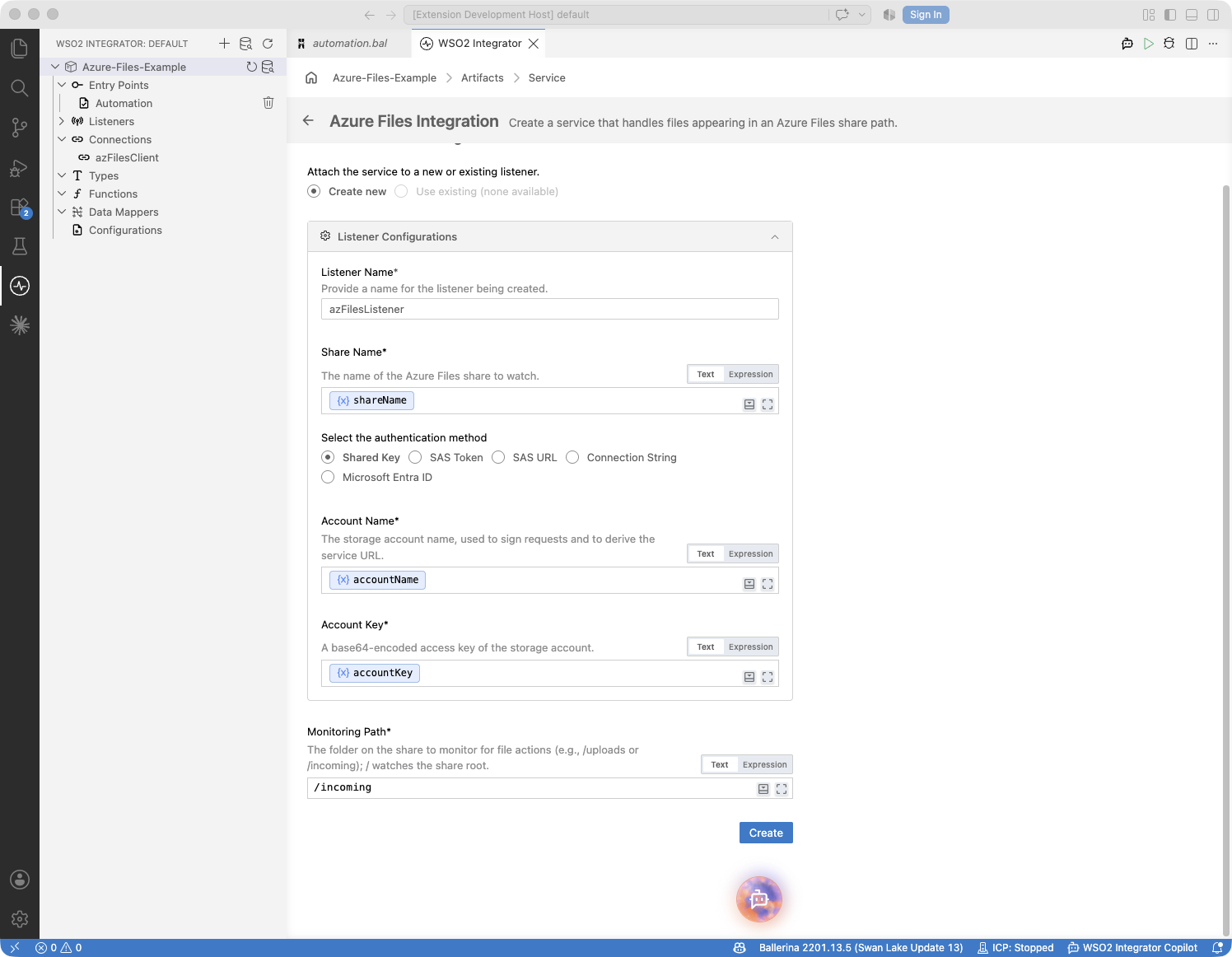
Task: Delete the Automation entry point
Action: pos(268,103)
